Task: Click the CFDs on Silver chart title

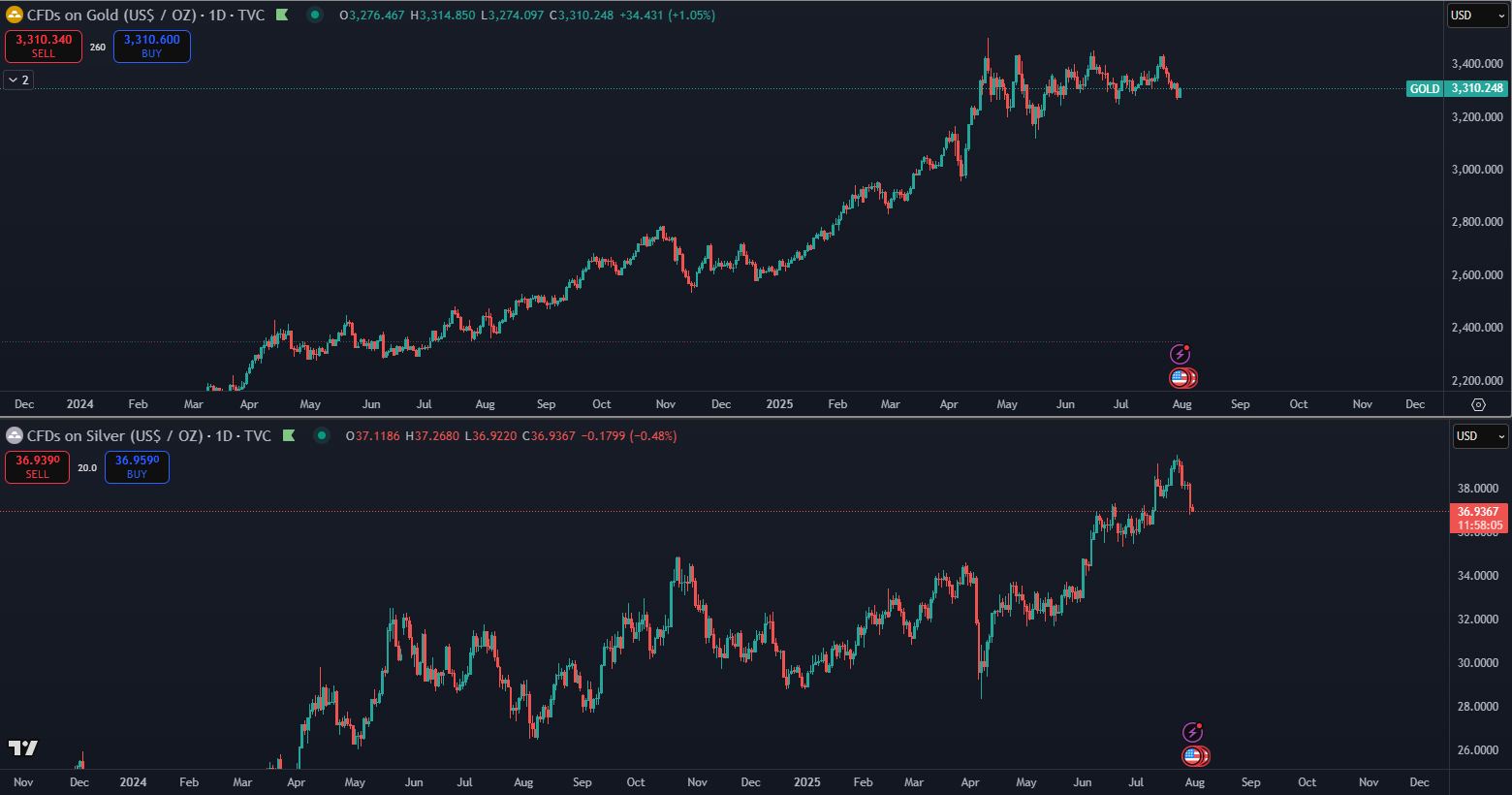Action: point(148,436)
